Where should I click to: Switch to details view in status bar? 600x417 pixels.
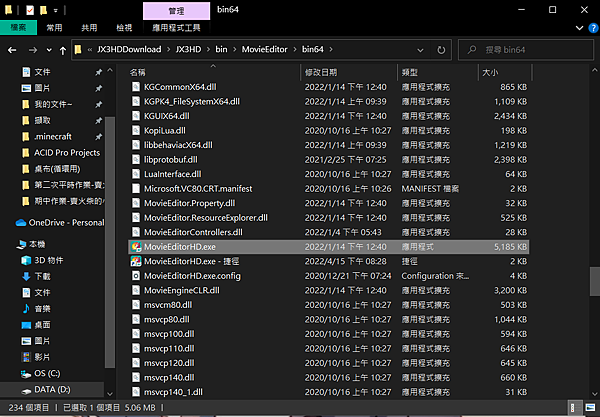point(573,408)
